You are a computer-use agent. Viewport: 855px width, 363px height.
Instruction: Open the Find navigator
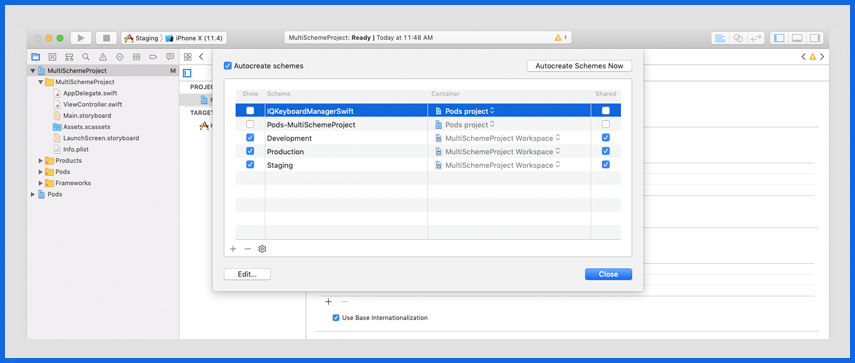[86, 57]
